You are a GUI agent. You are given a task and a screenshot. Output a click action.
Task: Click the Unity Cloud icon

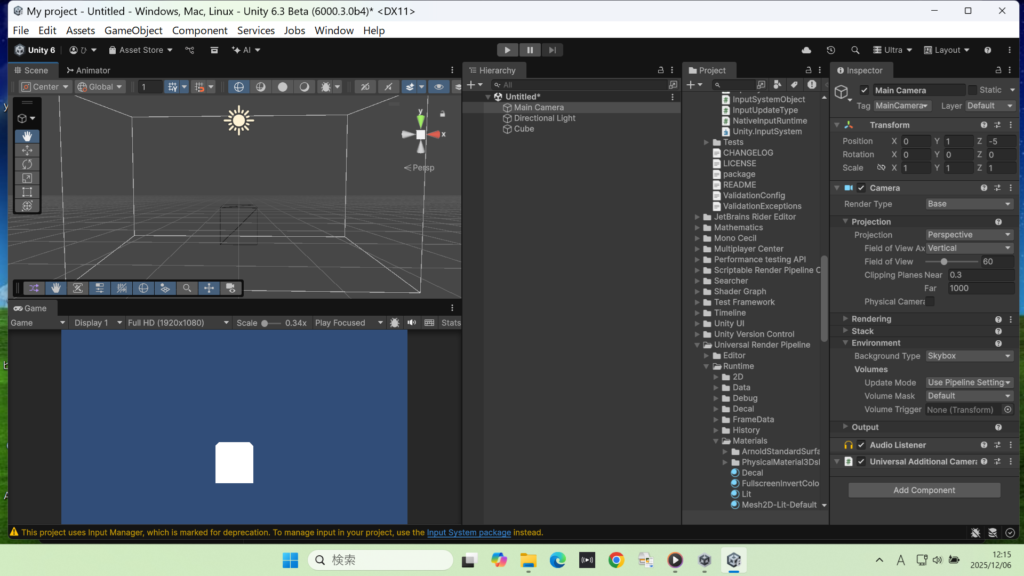(x=807, y=50)
